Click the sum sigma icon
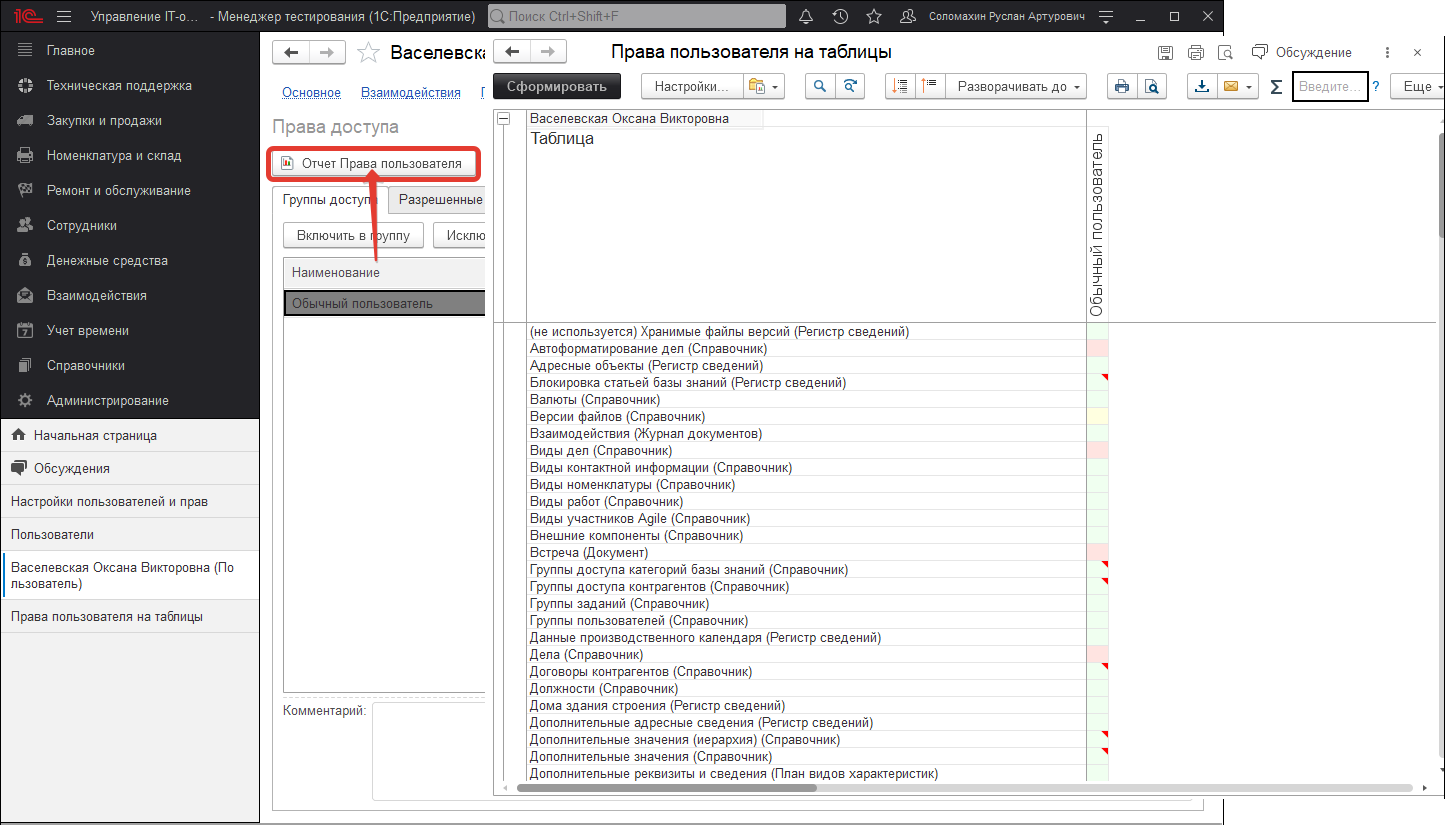1445x825 pixels. tap(1275, 87)
